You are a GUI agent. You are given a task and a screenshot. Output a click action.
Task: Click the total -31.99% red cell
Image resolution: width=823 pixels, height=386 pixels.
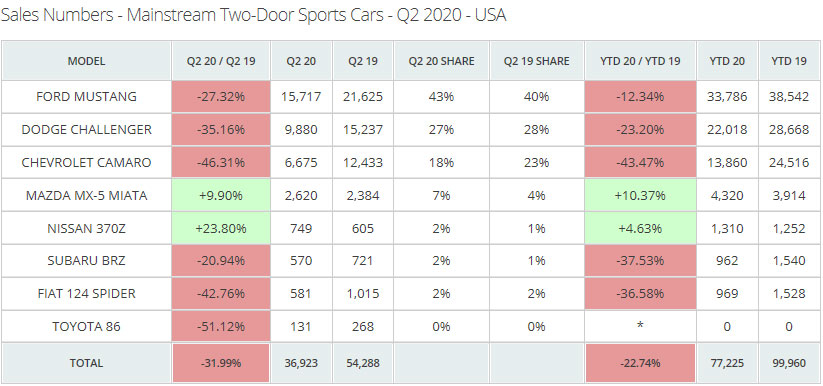click(x=221, y=363)
